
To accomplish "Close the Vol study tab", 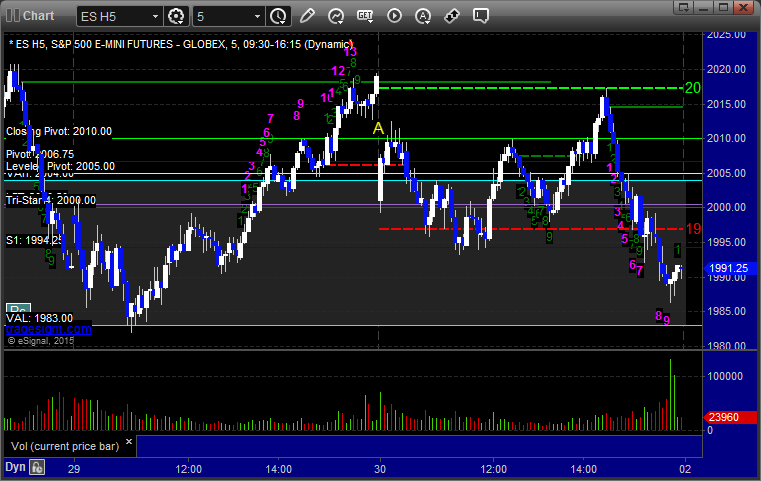I will pyautogui.click(x=129, y=442).
